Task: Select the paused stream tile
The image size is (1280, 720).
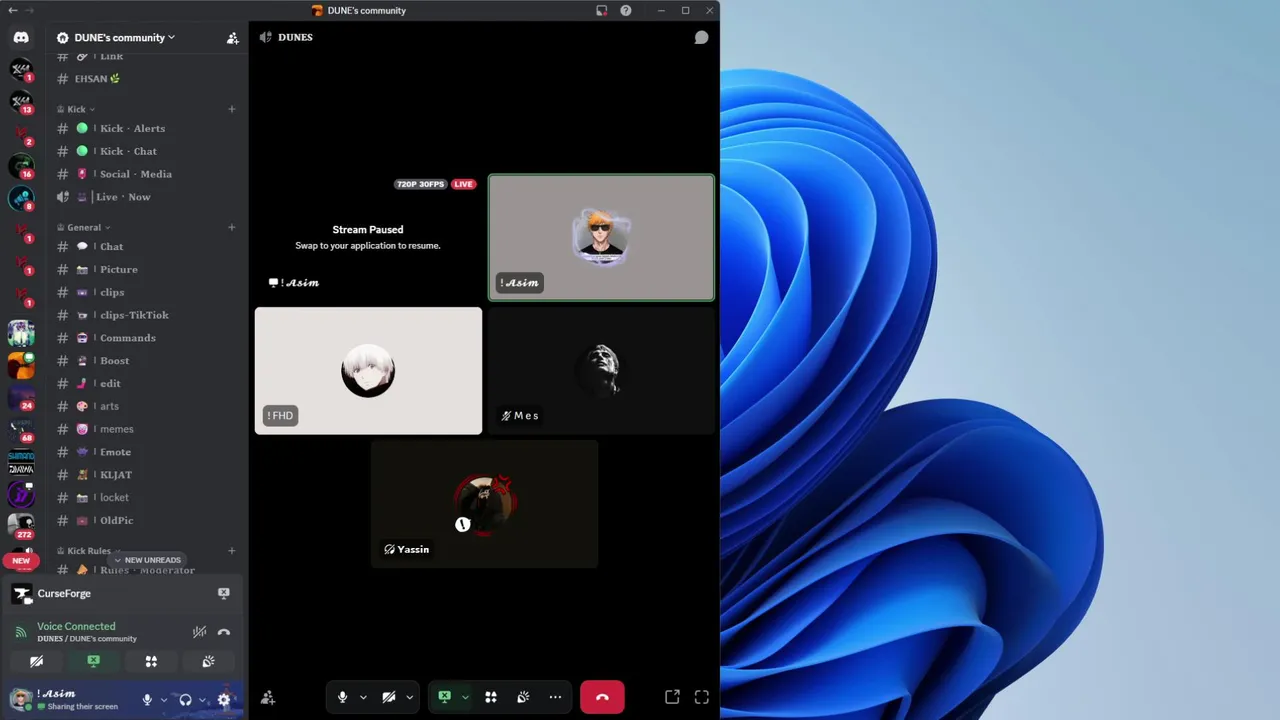Action: (x=368, y=238)
